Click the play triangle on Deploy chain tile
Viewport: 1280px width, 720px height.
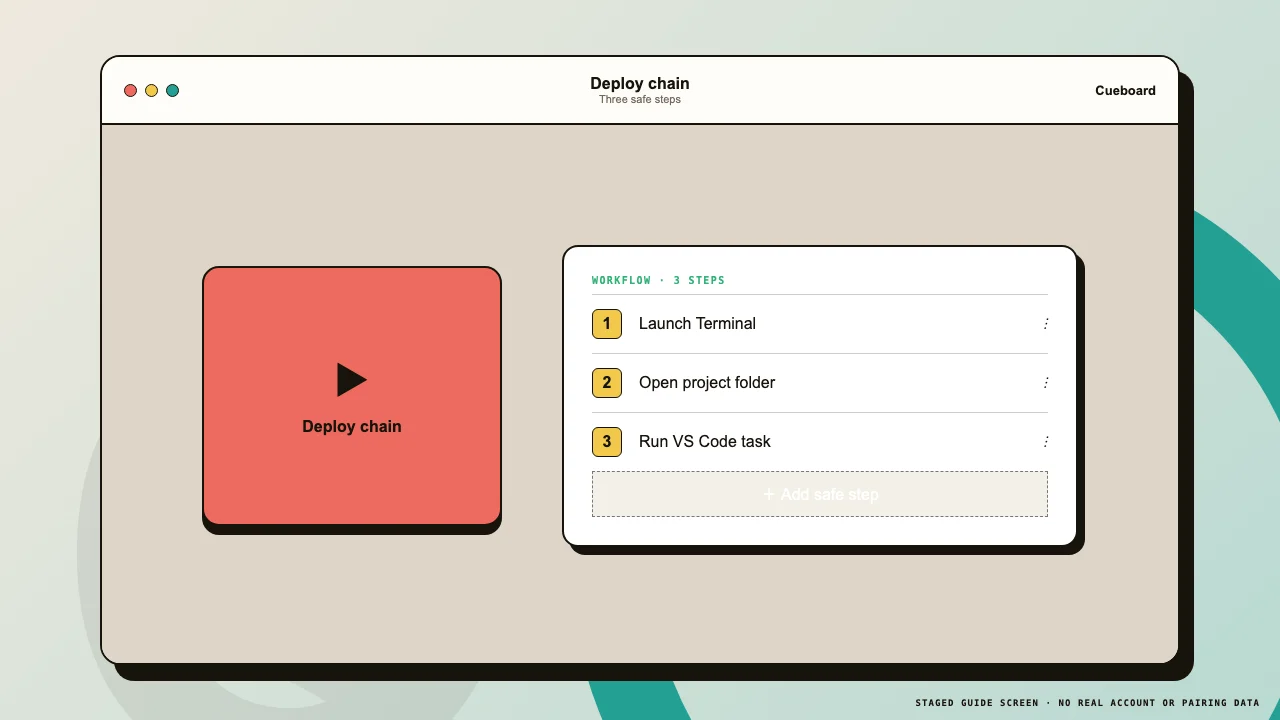click(x=352, y=380)
